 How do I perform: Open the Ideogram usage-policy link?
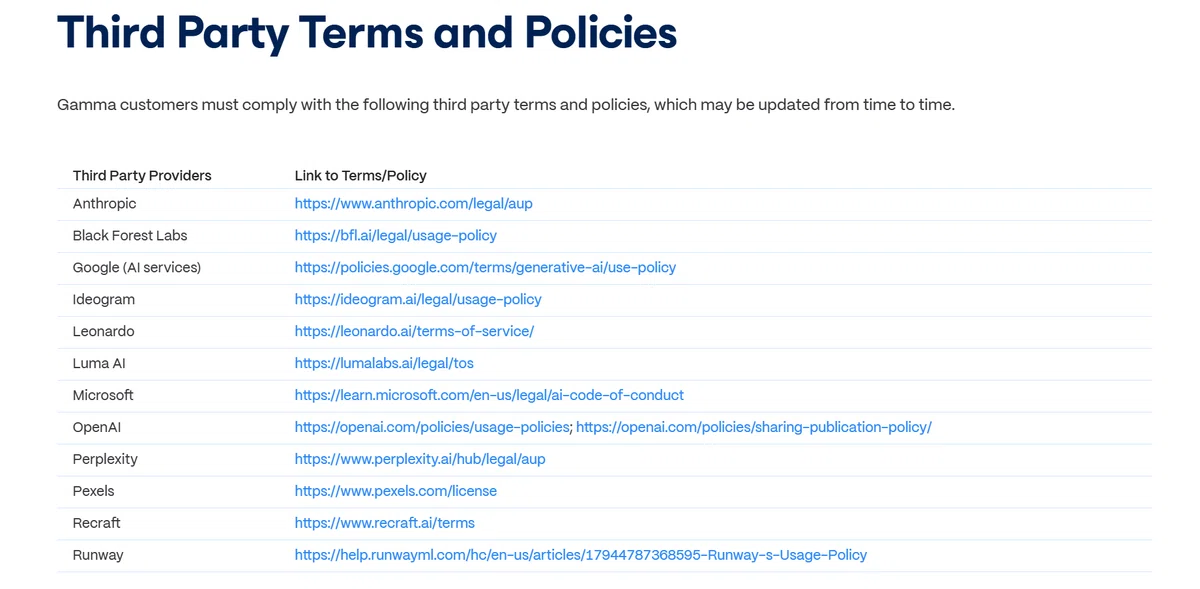[x=418, y=299]
